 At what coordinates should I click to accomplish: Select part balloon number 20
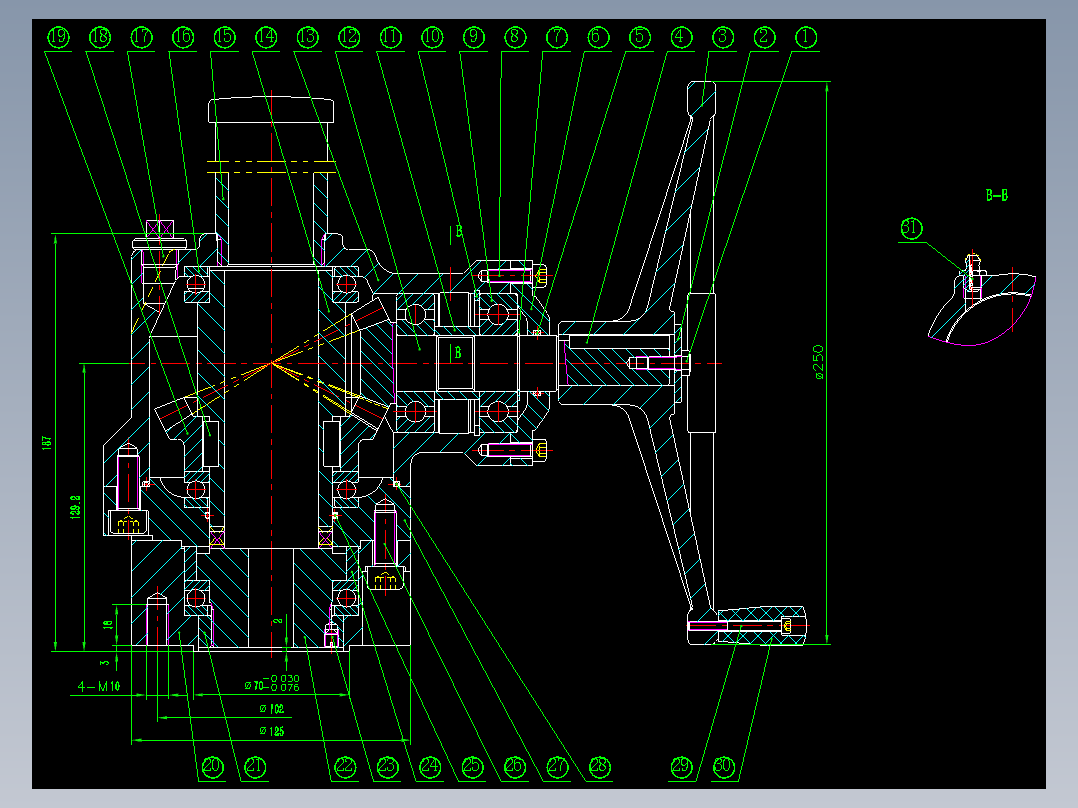212,767
